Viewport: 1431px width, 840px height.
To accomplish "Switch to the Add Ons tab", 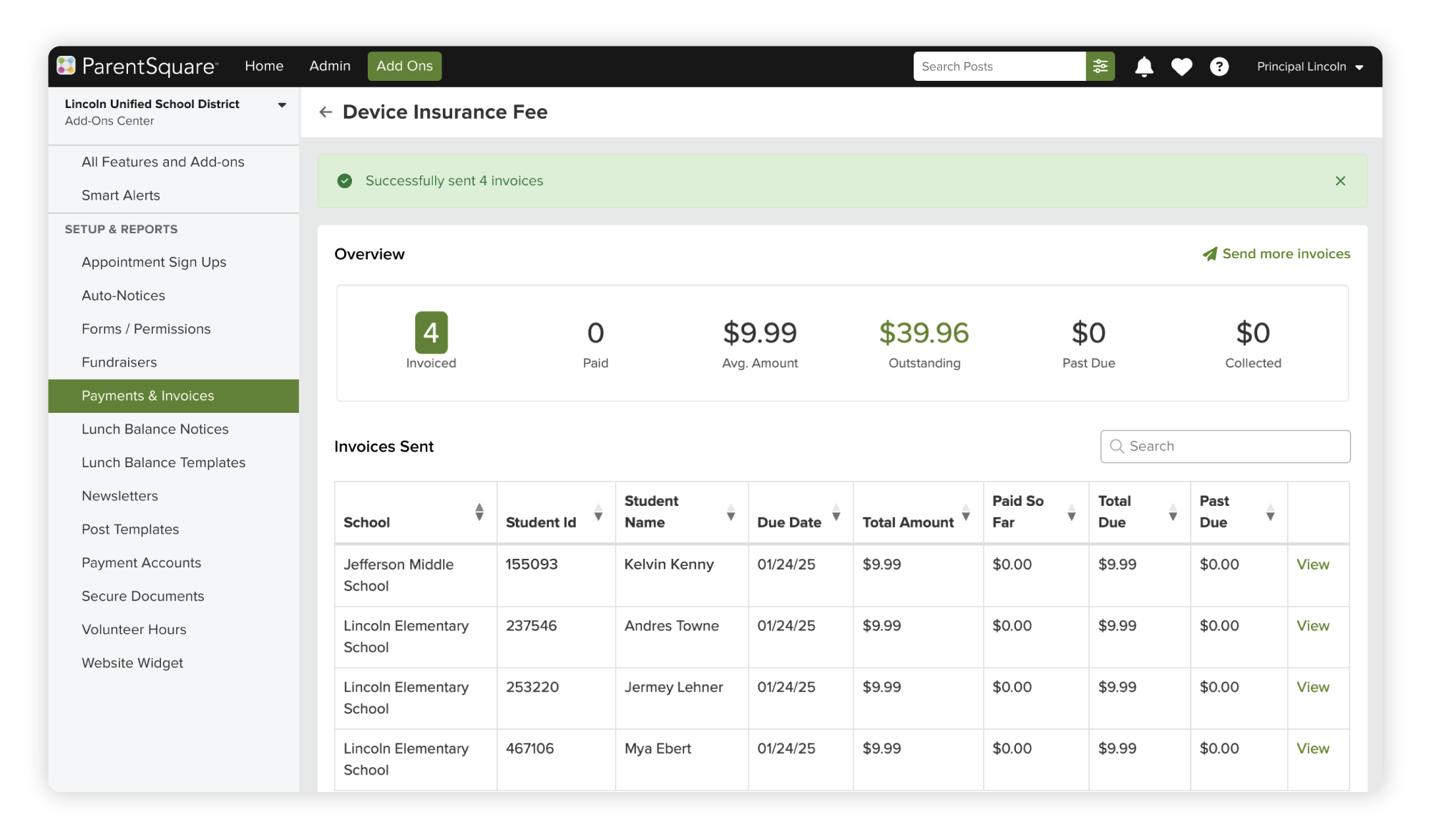I will pyautogui.click(x=404, y=66).
